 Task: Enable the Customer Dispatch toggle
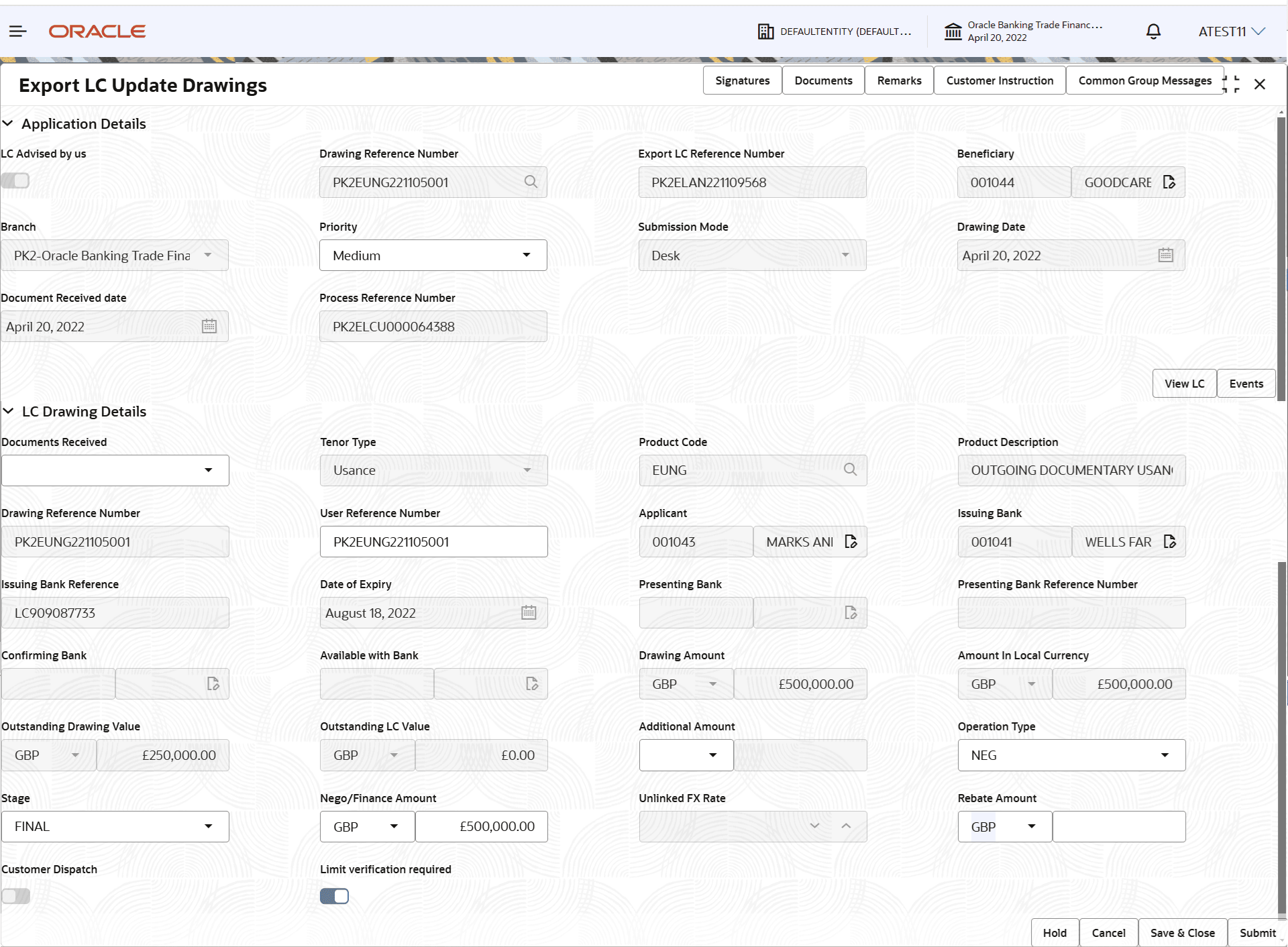15,895
